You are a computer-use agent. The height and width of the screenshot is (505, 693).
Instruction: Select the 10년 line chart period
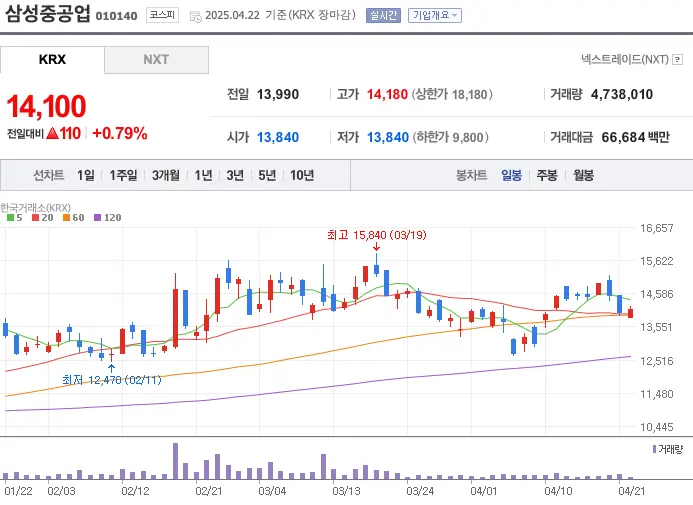coord(302,175)
